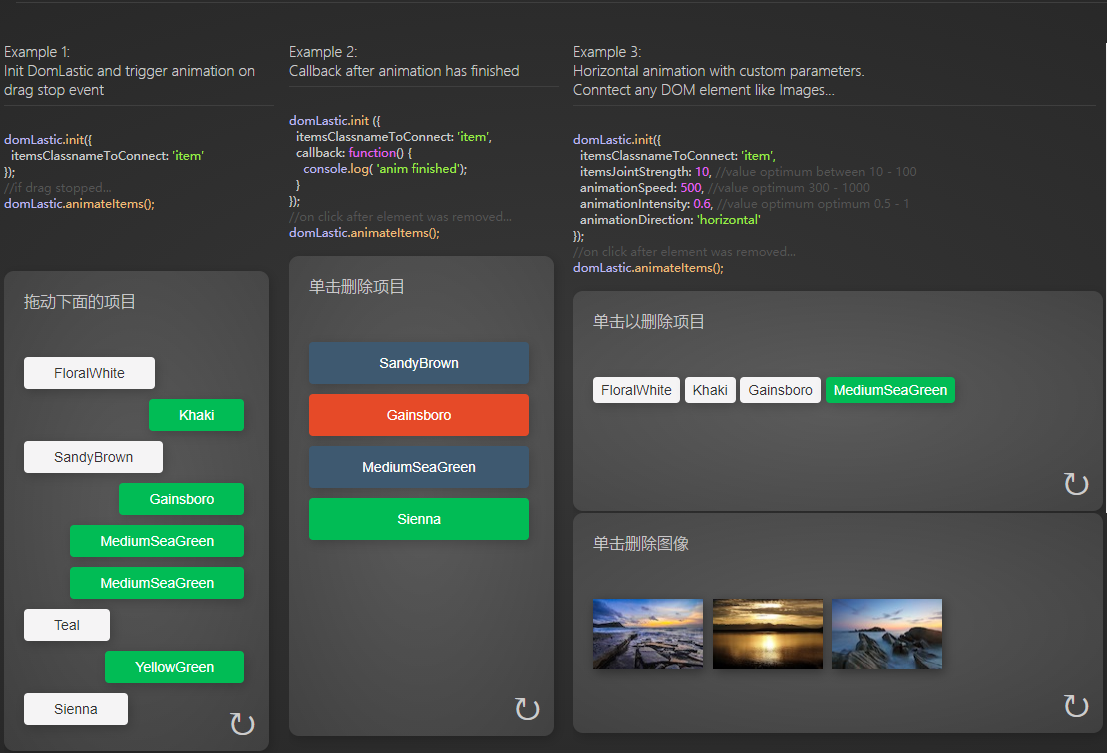Remove the FloralWhite chip in horizontal list
This screenshot has height=753, width=1107.
point(636,390)
